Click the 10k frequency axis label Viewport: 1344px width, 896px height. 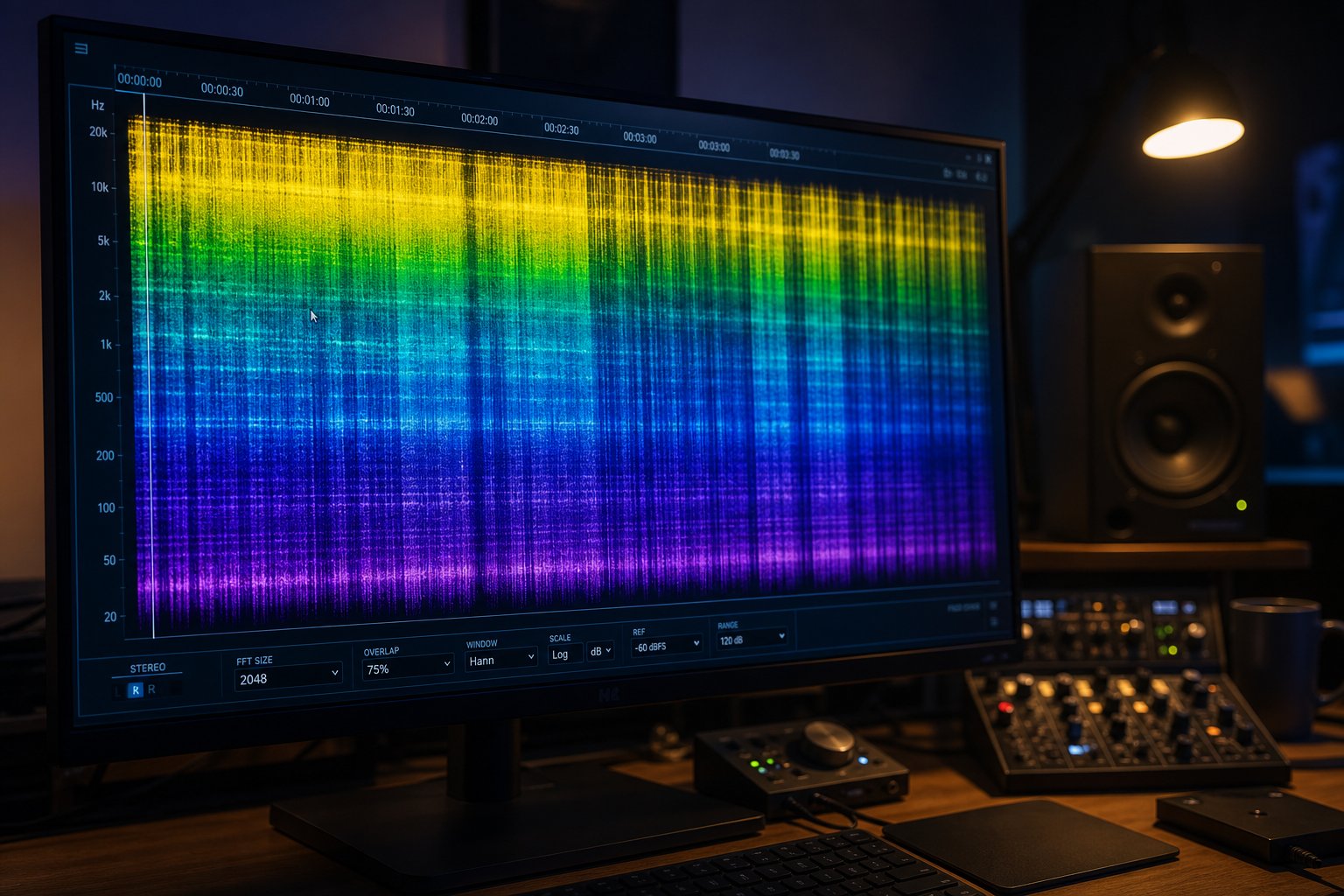100,186
